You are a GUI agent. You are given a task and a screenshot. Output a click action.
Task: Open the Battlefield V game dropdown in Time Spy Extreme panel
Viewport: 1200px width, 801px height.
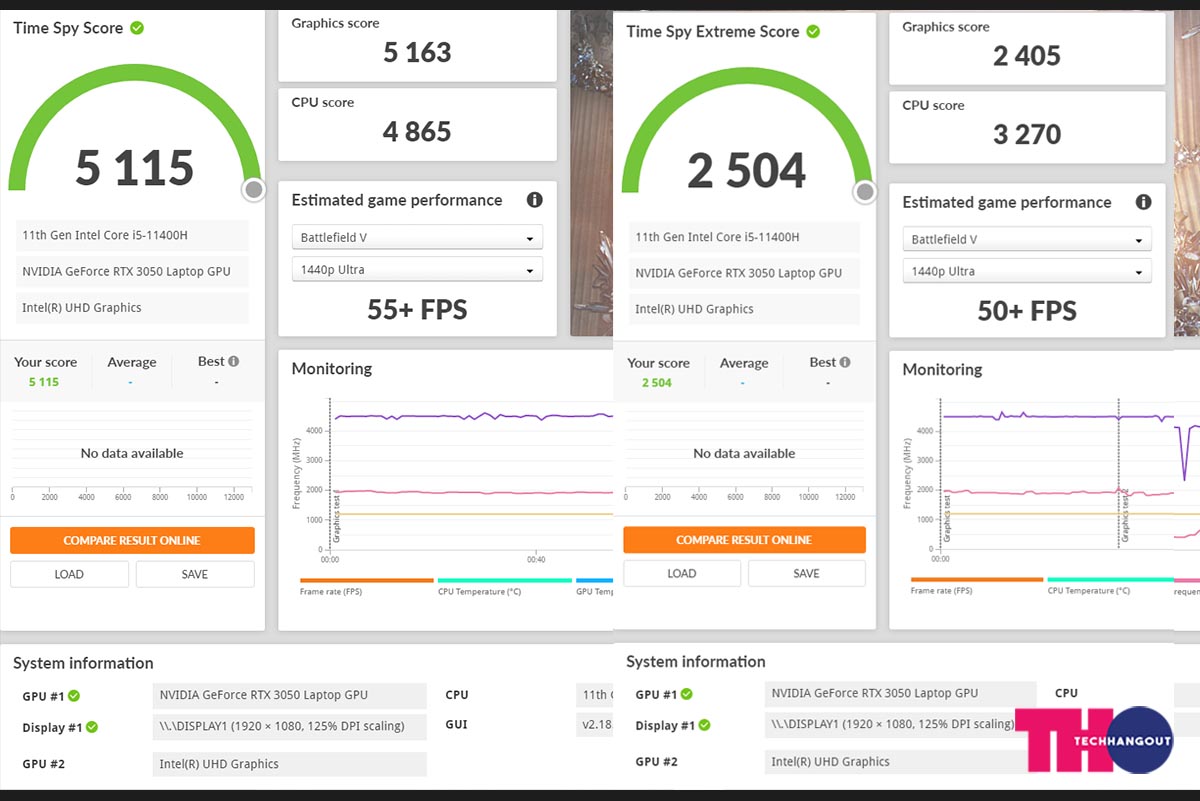click(1027, 240)
